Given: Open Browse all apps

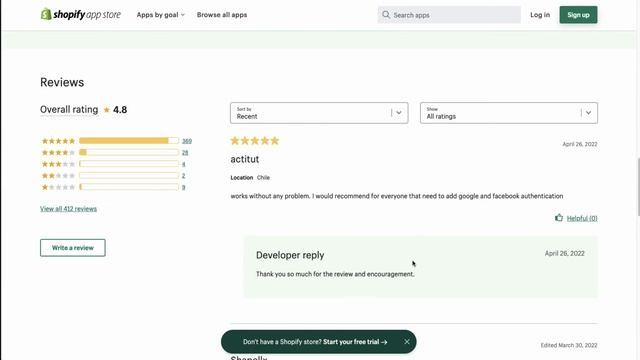Looking at the screenshot, I should (222, 15).
